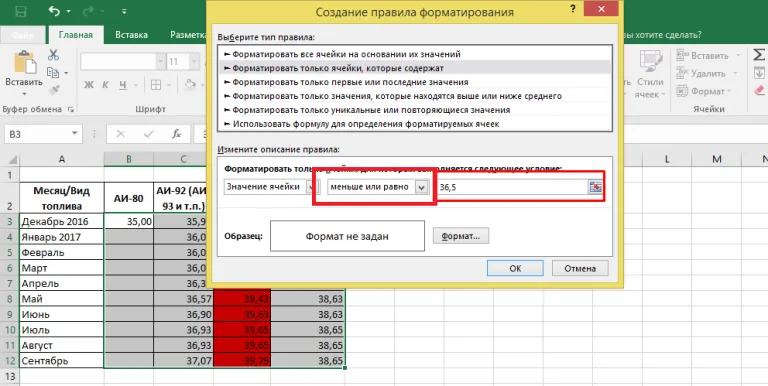Open the Copy dropdown arrow
This screenshot has width=768, height=386.
click(x=66, y=73)
